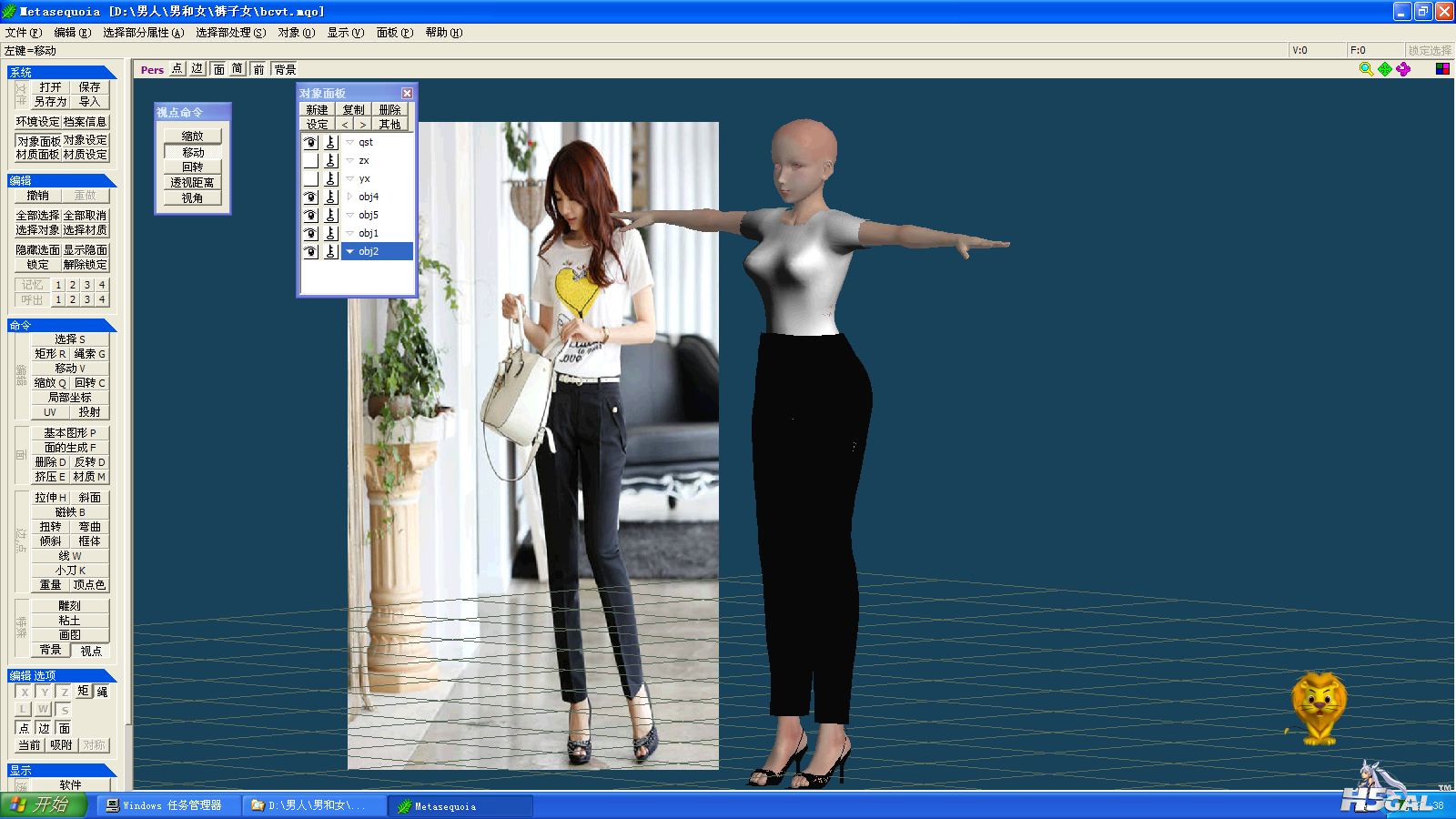Image resolution: width=1456 pixels, height=819 pixels.
Task: Toggle 前 front display in view toolbar
Action: click(x=258, y=69)
